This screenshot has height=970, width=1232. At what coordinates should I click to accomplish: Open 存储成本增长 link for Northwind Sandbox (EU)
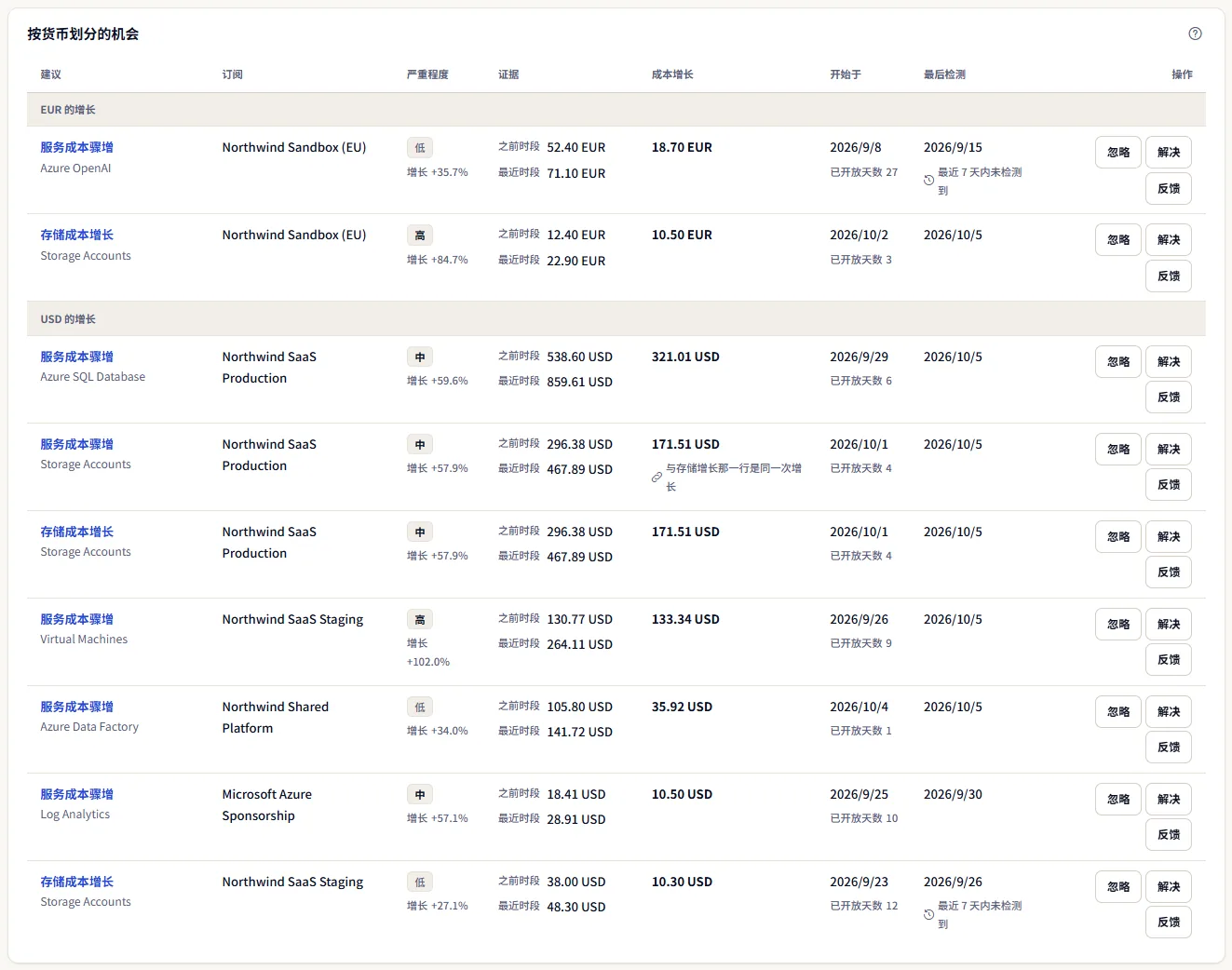(x=76, y=235)
